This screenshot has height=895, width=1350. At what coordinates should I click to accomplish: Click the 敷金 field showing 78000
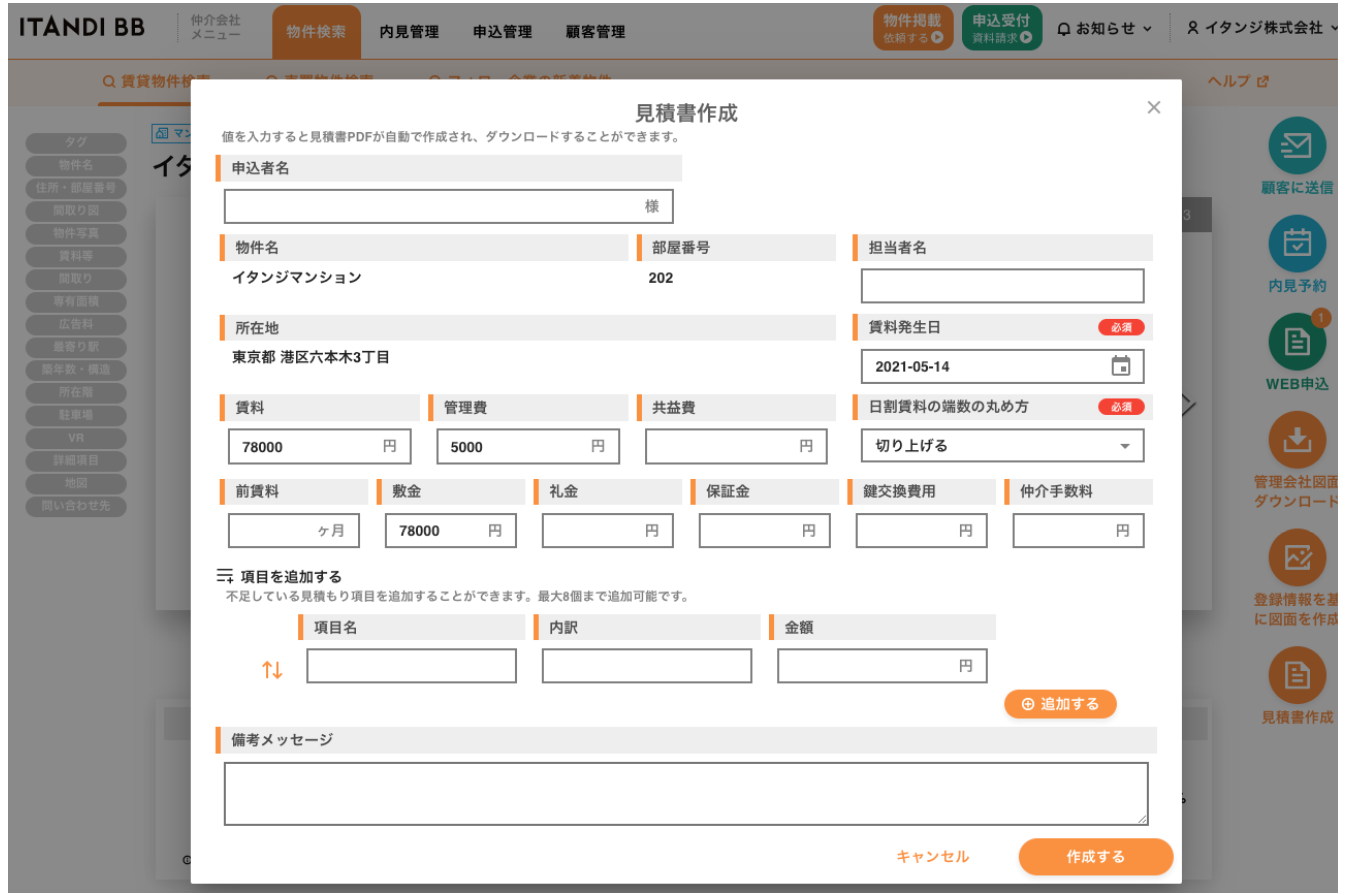pyautogui.click(x=450, y=531)
